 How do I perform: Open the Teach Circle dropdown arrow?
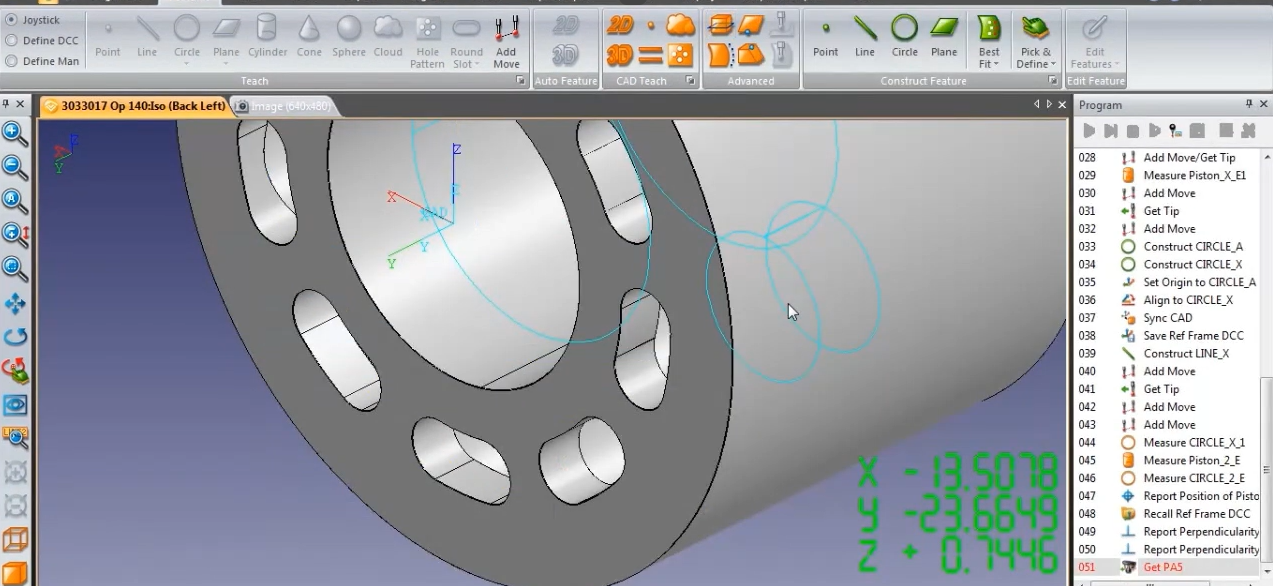click(187, 65)
